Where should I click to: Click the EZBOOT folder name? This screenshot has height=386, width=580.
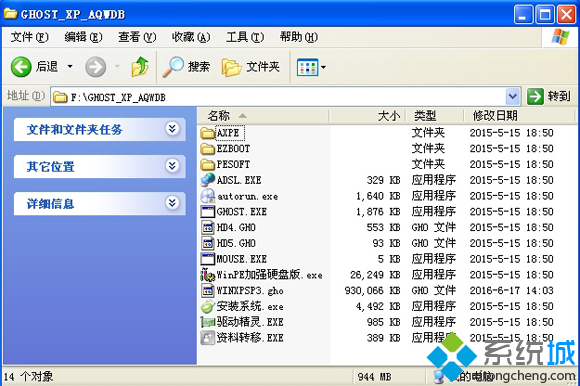[233, 149]
